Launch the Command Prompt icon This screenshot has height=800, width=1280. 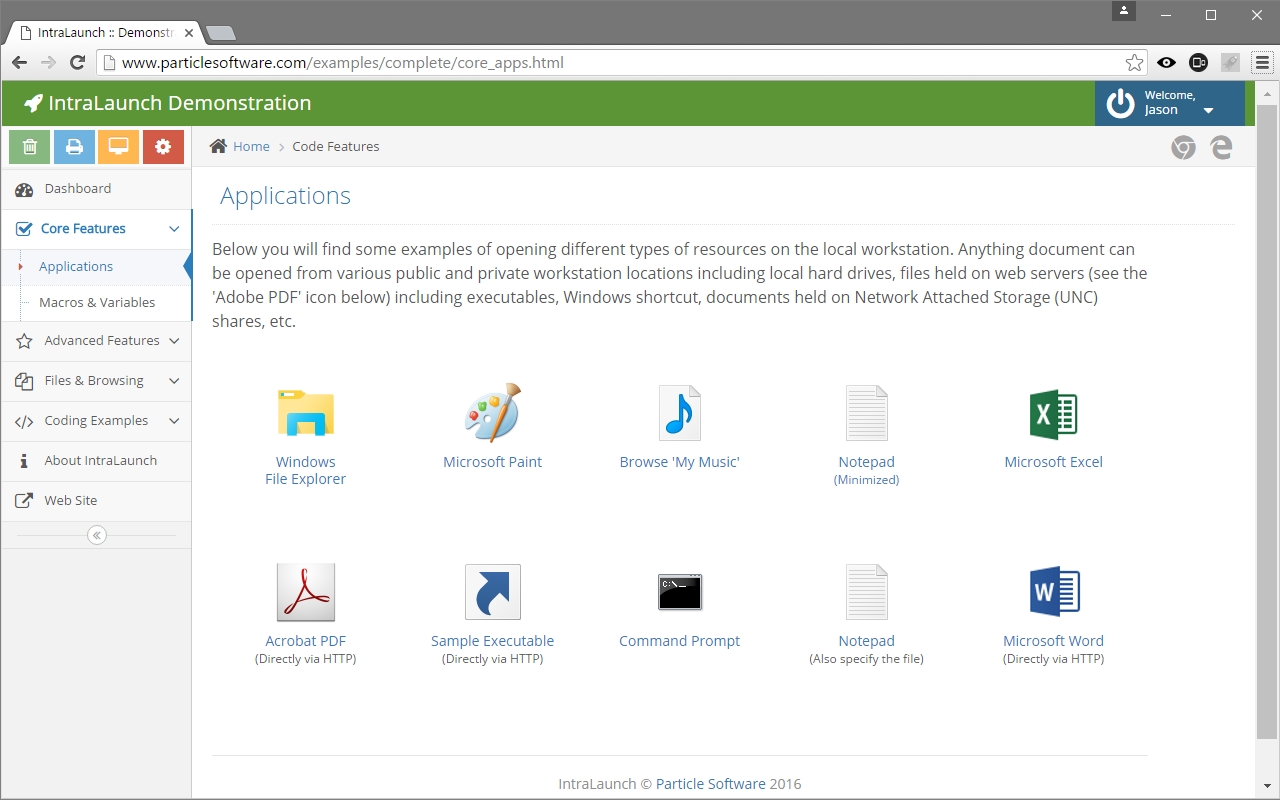pyautogui.click(x=679, y=592)
